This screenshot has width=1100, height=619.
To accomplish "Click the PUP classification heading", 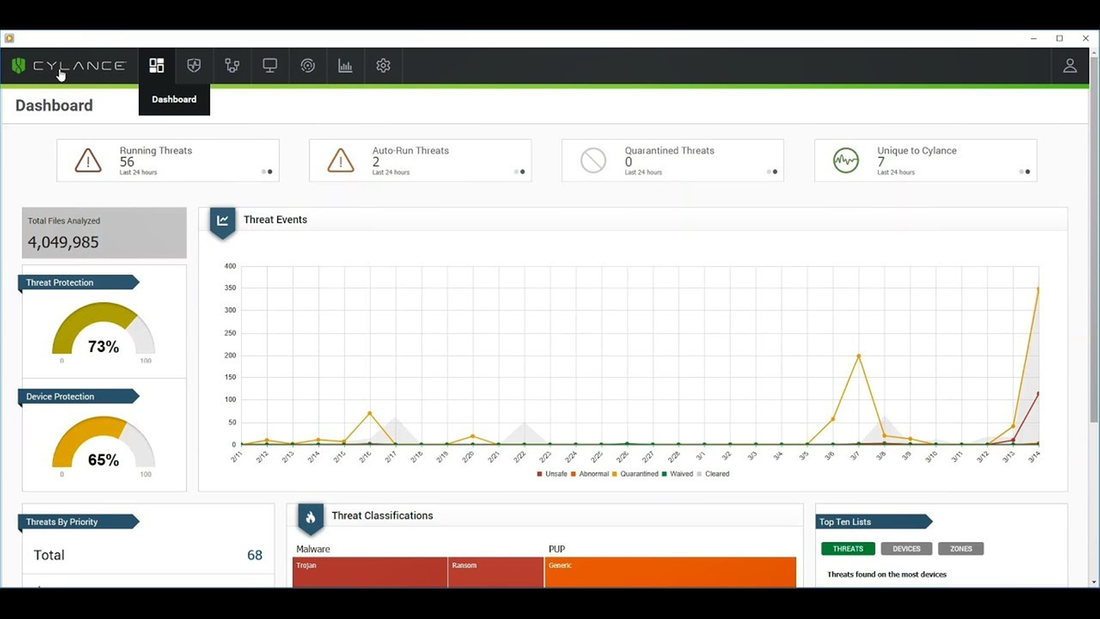I will [556, 549].
